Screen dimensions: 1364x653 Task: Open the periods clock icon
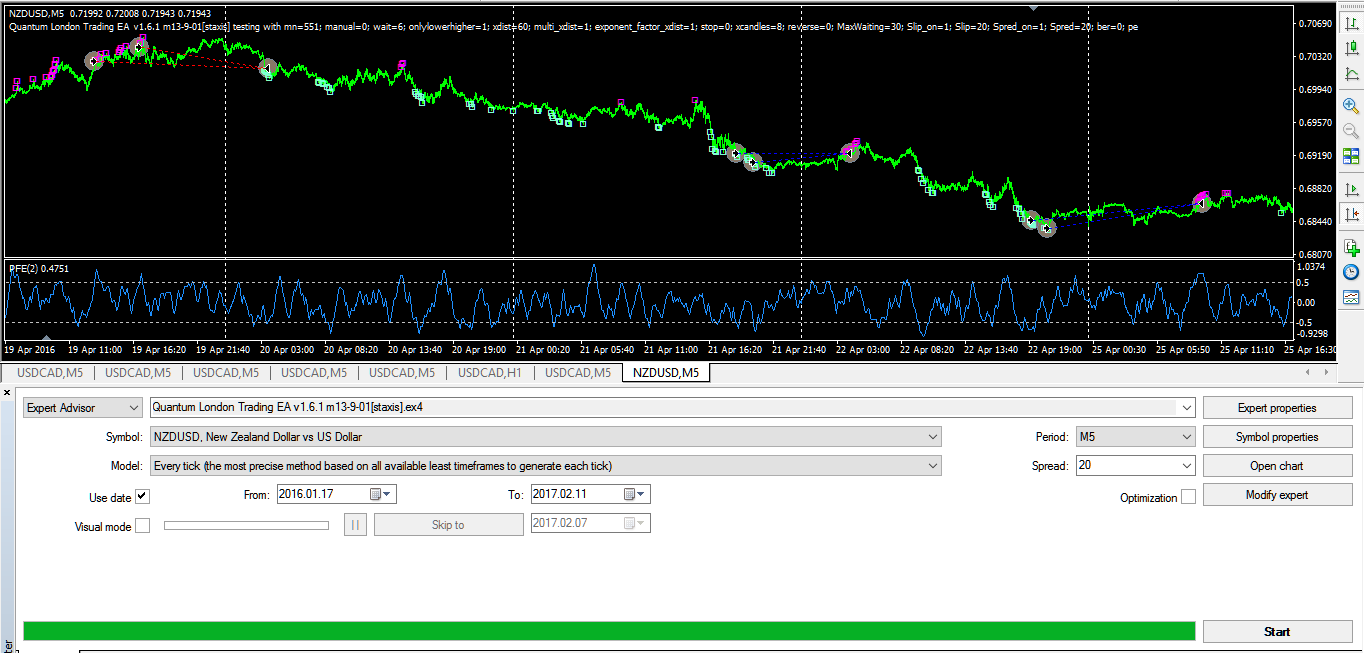(x=1351, y=272)
